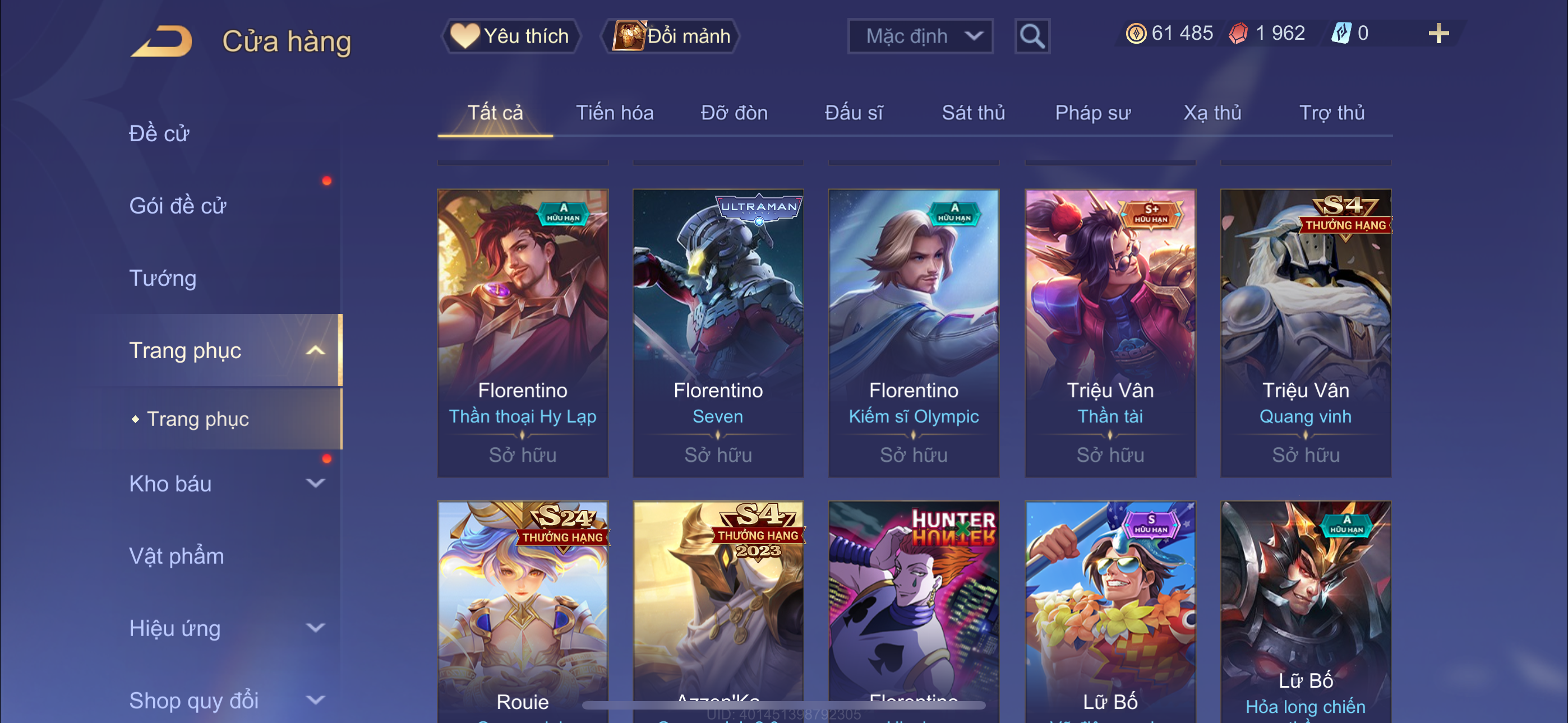The height and width of the screenshot is (723, 1568).
Task: Switch to the Pháp sư tab
Action: click(x=1092, y=113)
